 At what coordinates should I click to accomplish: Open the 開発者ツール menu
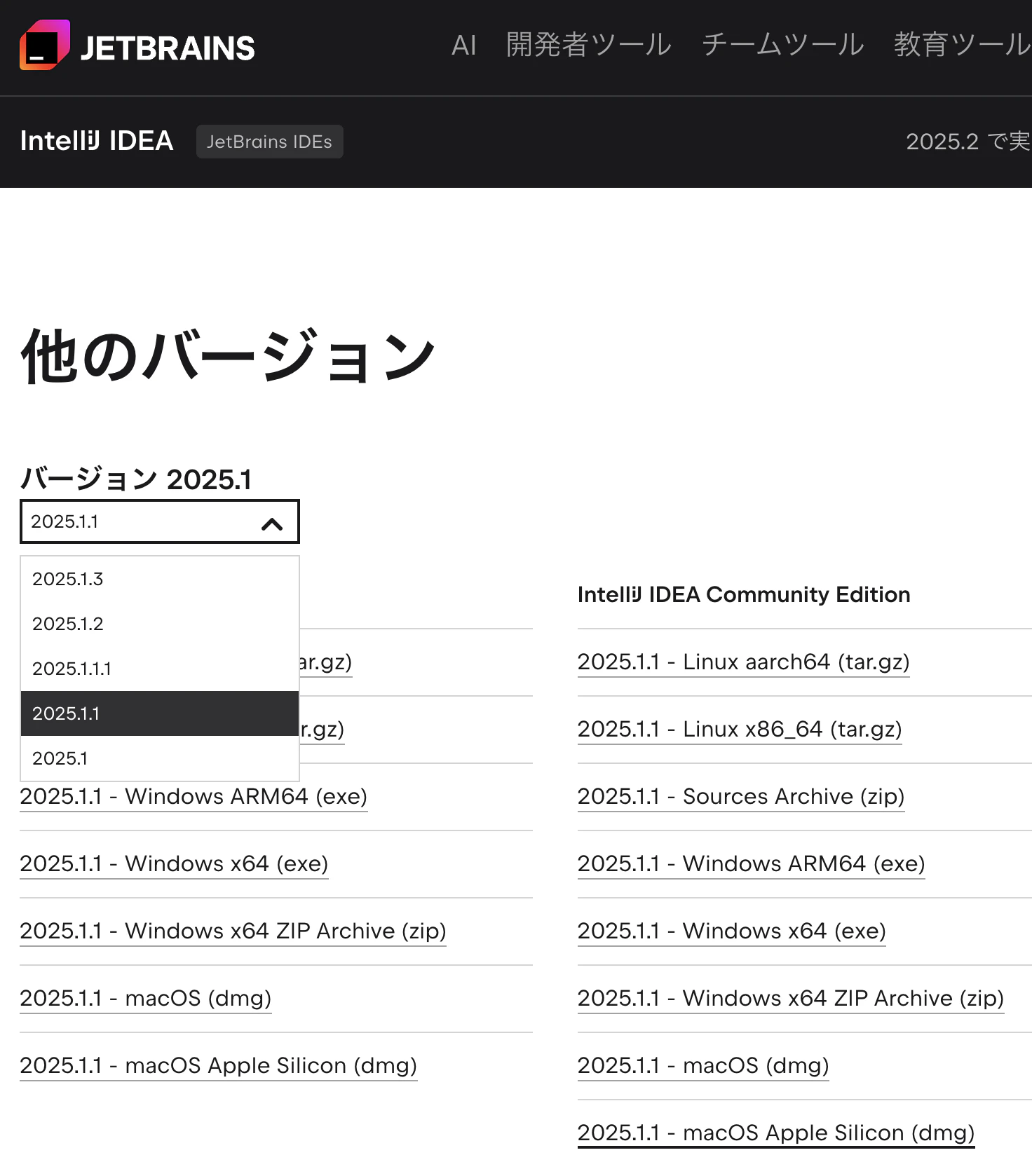pos(589,45)
